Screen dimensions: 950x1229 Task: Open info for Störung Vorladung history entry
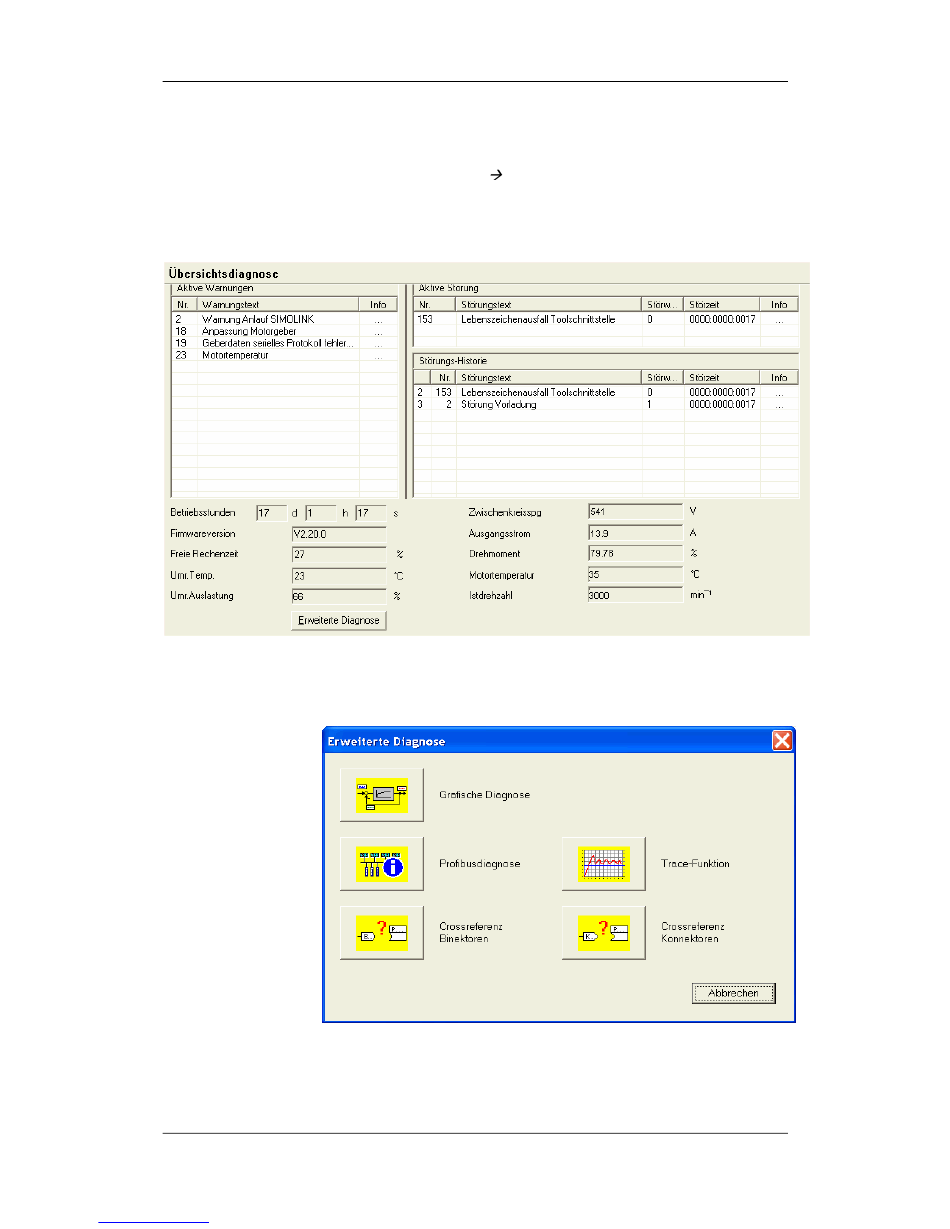point(779,405)
